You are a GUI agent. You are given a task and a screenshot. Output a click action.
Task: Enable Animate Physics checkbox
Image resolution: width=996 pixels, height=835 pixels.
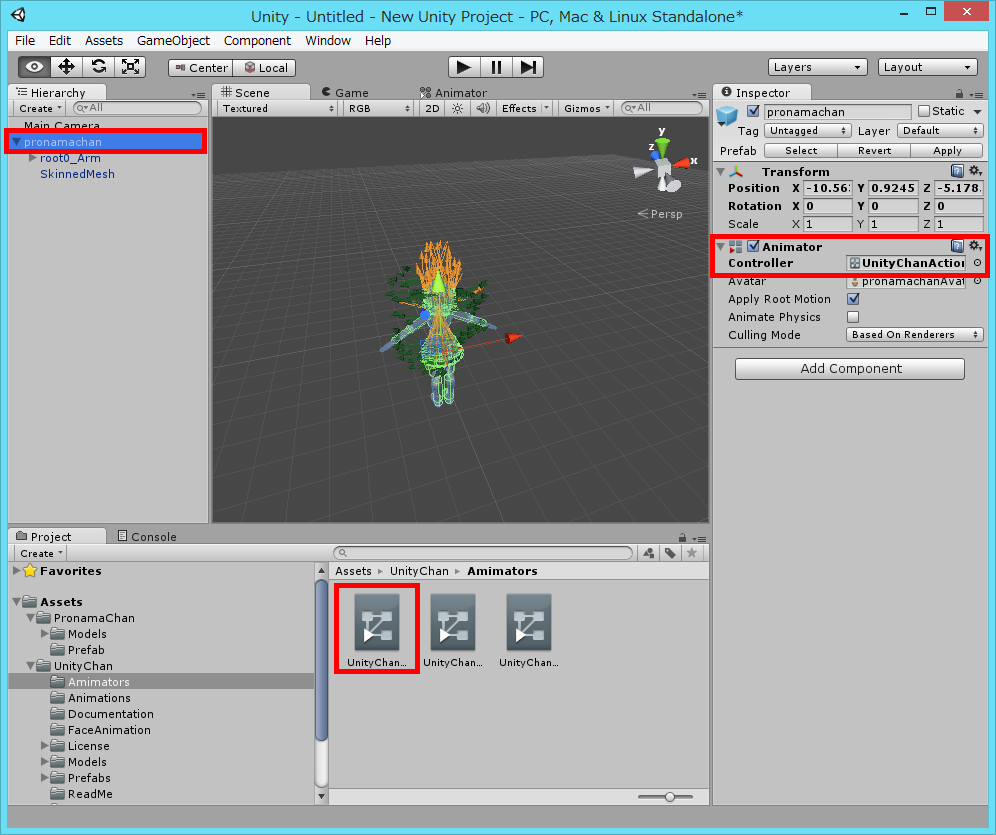click(x=854, y=317)
